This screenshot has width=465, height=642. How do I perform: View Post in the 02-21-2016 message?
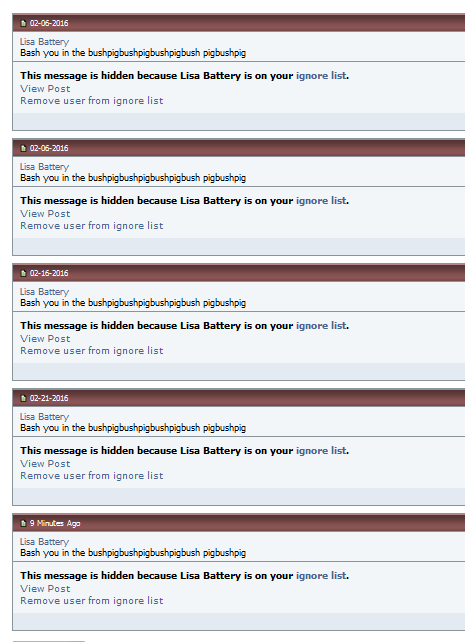45,463
